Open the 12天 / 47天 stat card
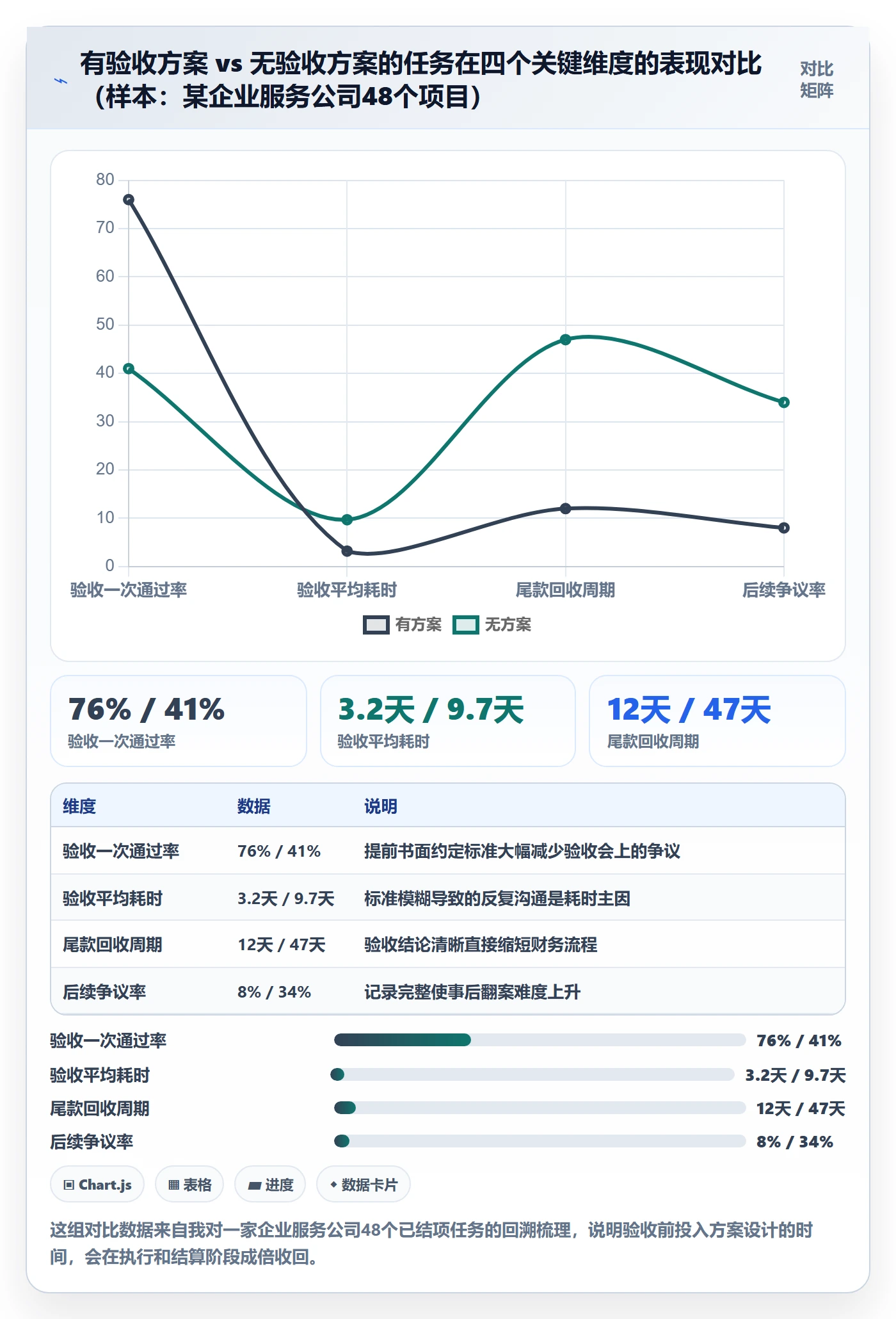 pyautogui.click(x=717, y=721)
